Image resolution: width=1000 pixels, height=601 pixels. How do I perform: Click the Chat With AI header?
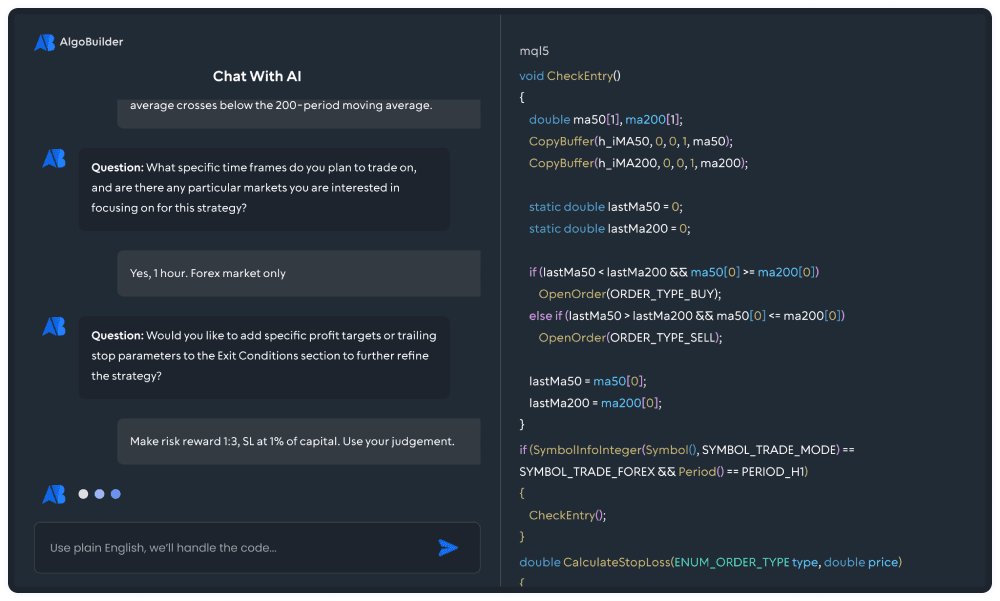point(257,76)
